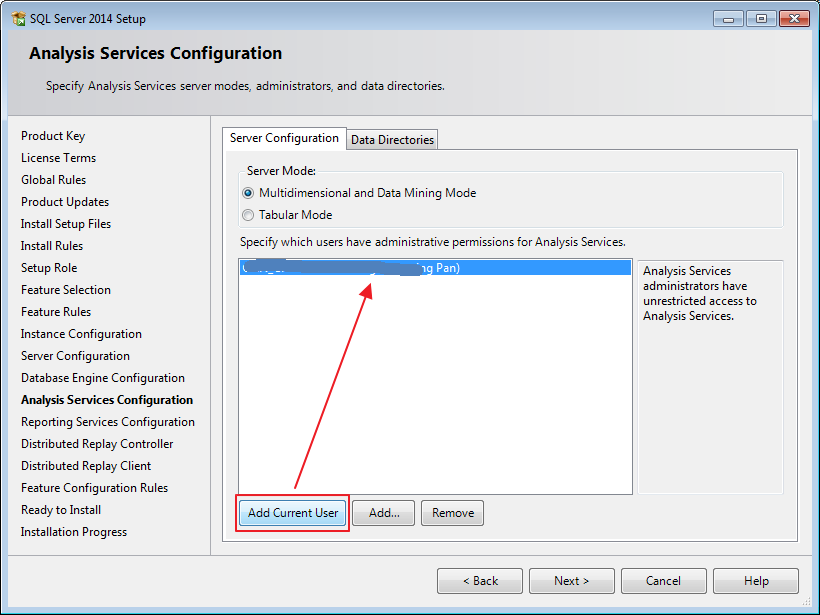The height and width of the screenshot is (615, 820).
Task: Click the SQL Server Setup title bar icon
Action: coord(18,19)
